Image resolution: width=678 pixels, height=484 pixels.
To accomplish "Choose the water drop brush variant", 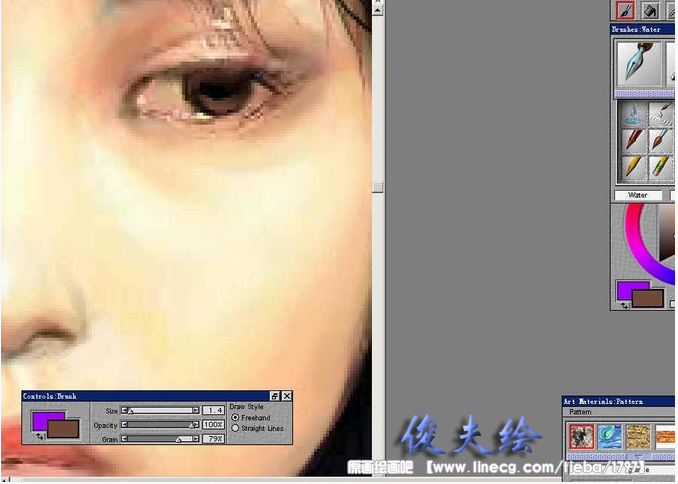I will point(632,114).
